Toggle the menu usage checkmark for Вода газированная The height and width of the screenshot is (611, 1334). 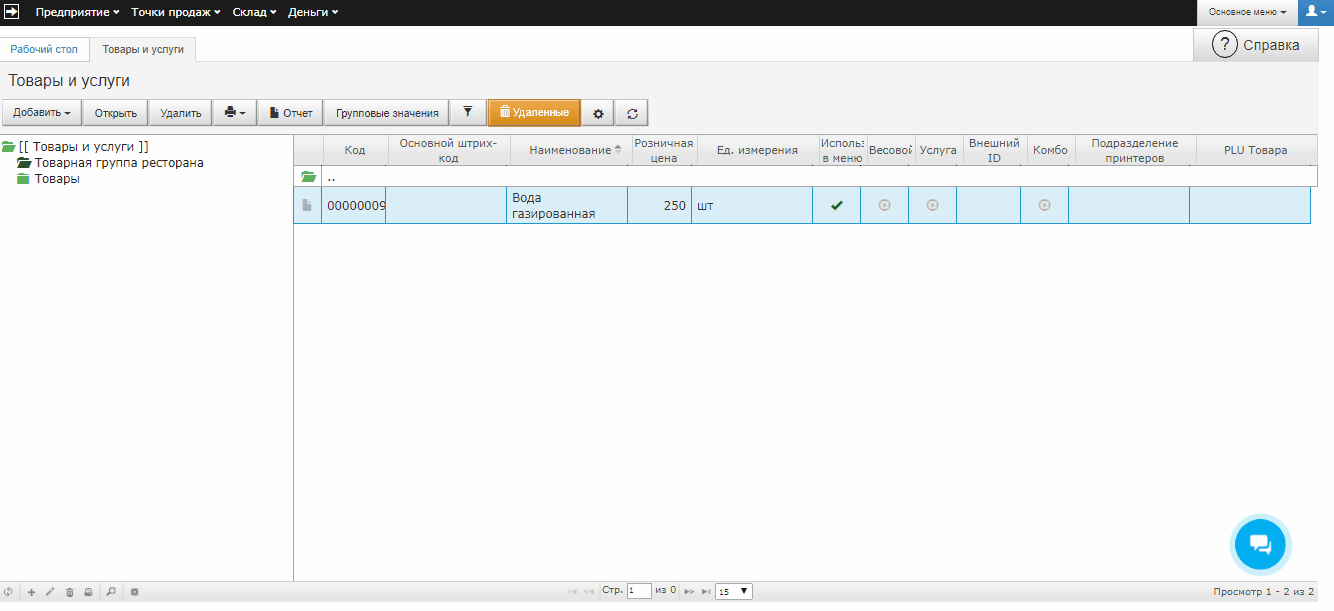(x=836, y=205)
